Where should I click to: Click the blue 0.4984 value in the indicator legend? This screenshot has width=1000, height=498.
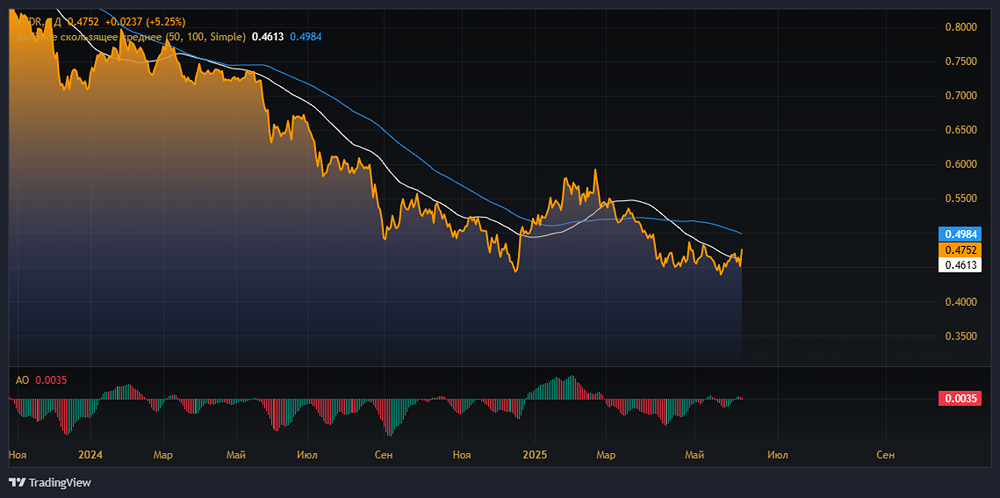pos(305,37)
